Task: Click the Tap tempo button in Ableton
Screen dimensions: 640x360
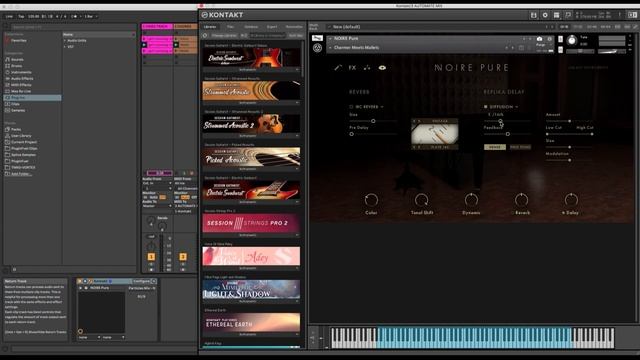Action: [21, 17]
